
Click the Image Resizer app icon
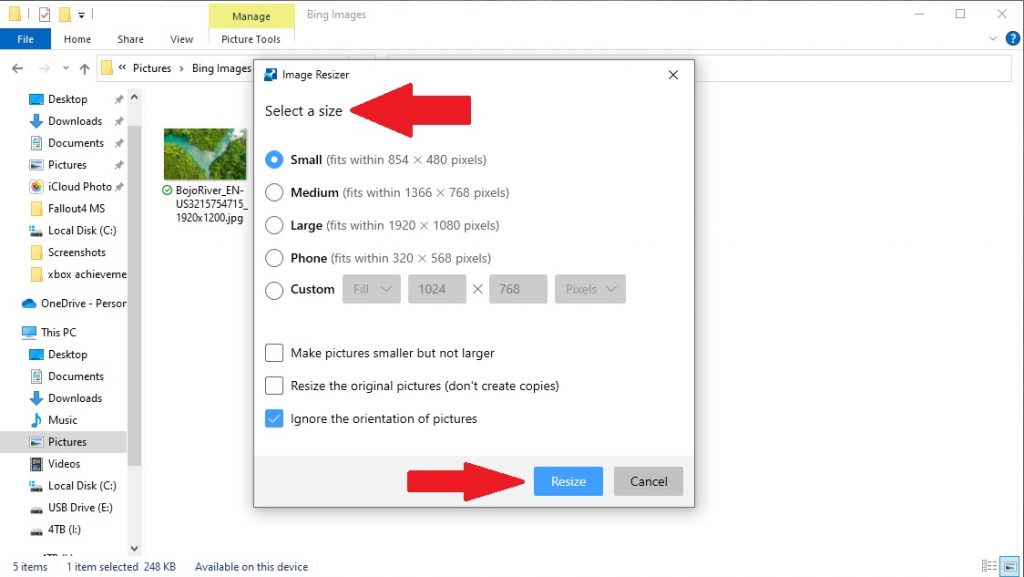(x=270, y=75)
